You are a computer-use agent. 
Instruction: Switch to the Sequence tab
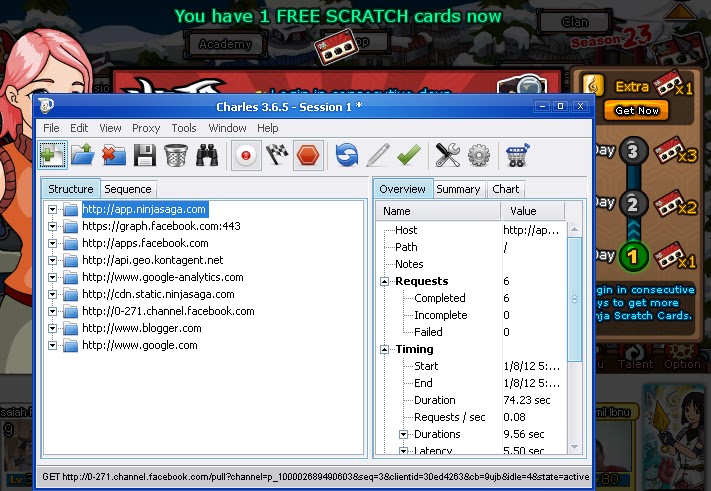[128, 189]
